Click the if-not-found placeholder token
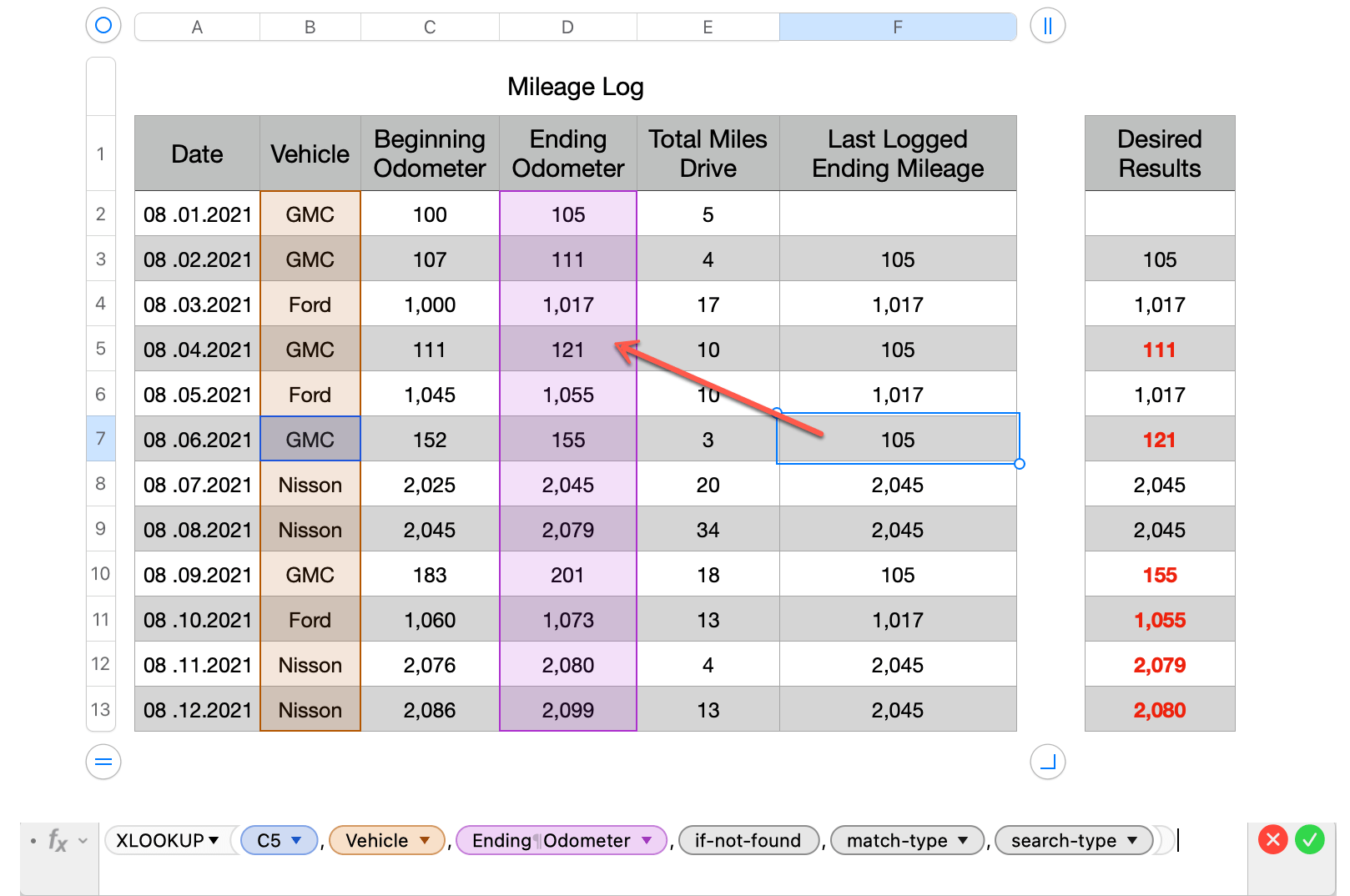The image size is (1350, 896). pos(748,840)
